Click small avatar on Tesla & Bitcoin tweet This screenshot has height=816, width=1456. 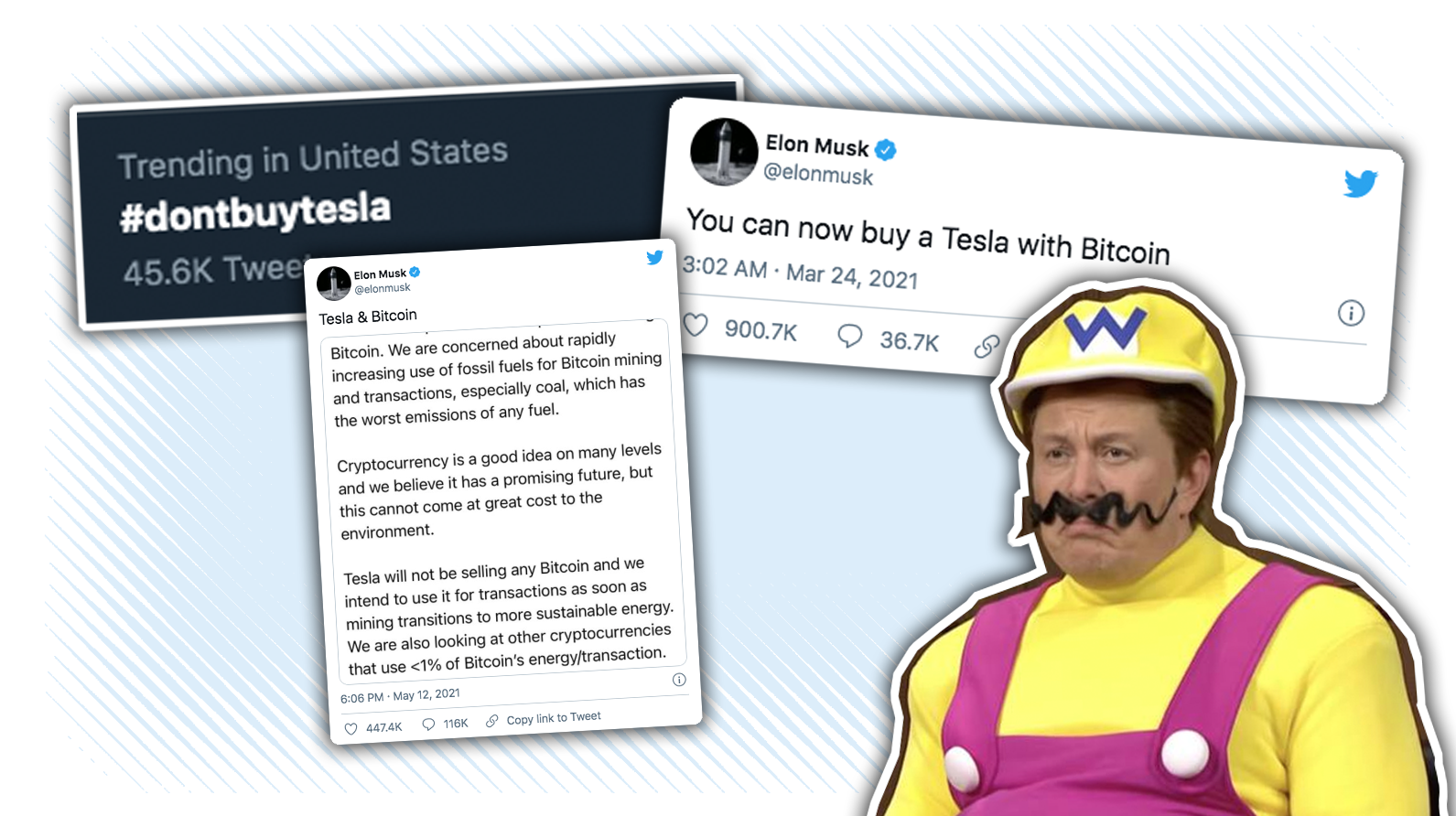pyautogui.click(x=334, y=284)
